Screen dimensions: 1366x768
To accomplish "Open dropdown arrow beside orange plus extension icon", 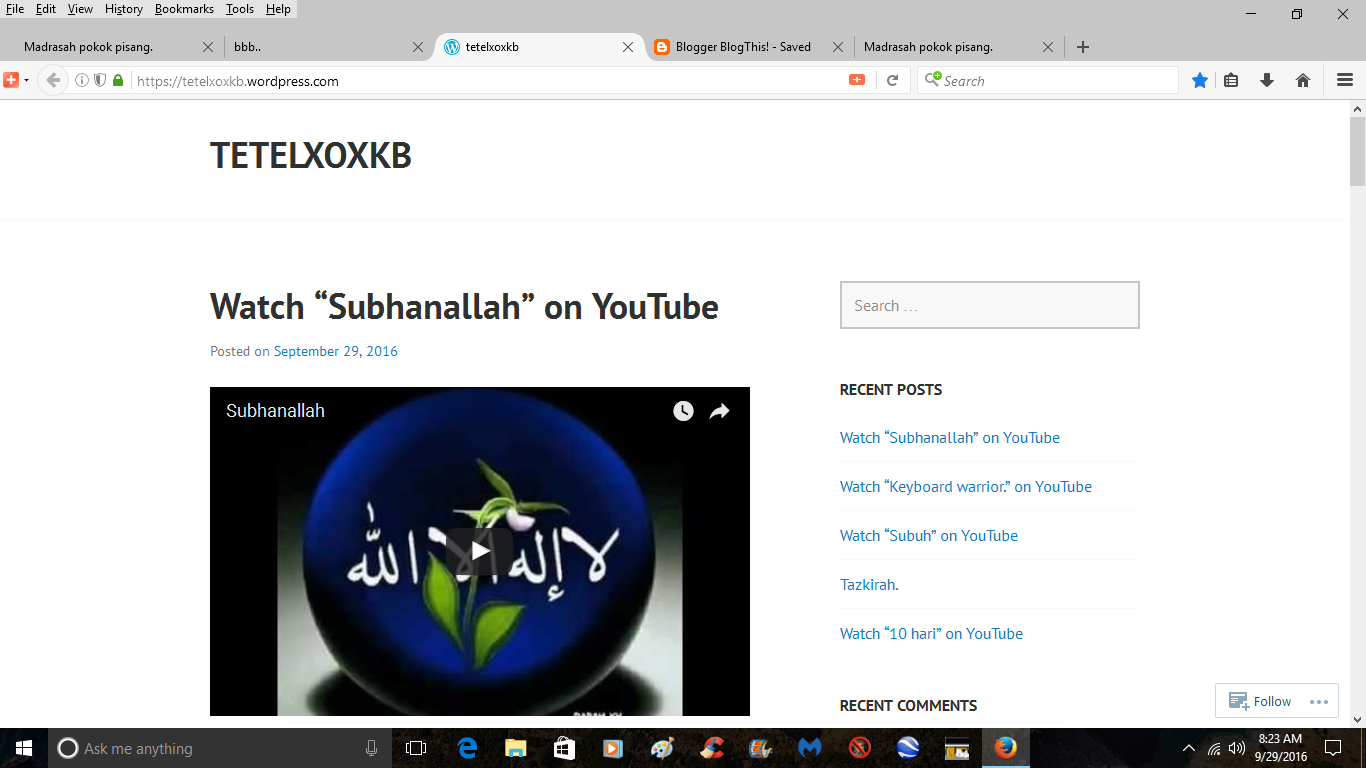I will [x=26, y=81].
